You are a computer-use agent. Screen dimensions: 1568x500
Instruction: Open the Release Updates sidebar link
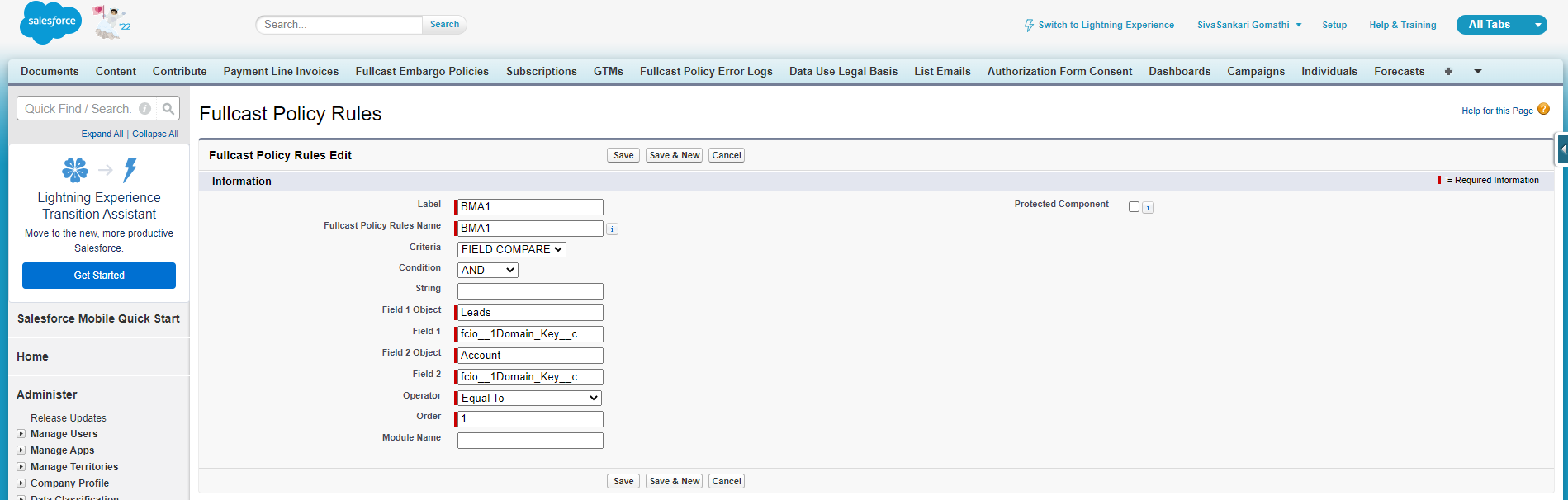(69, 418)
